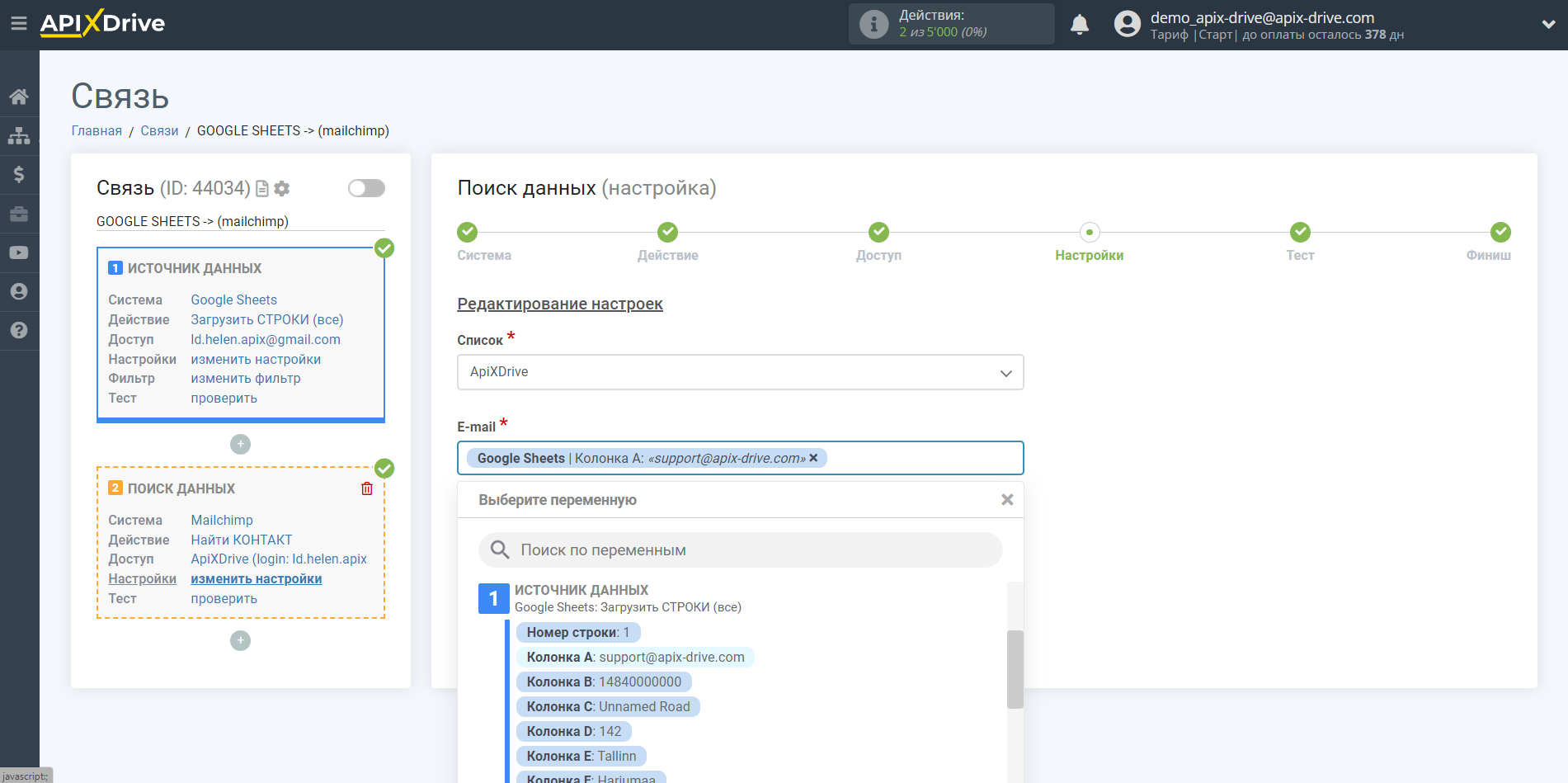
Task: Click изменить фильтр link
Action: pos(246,378)
